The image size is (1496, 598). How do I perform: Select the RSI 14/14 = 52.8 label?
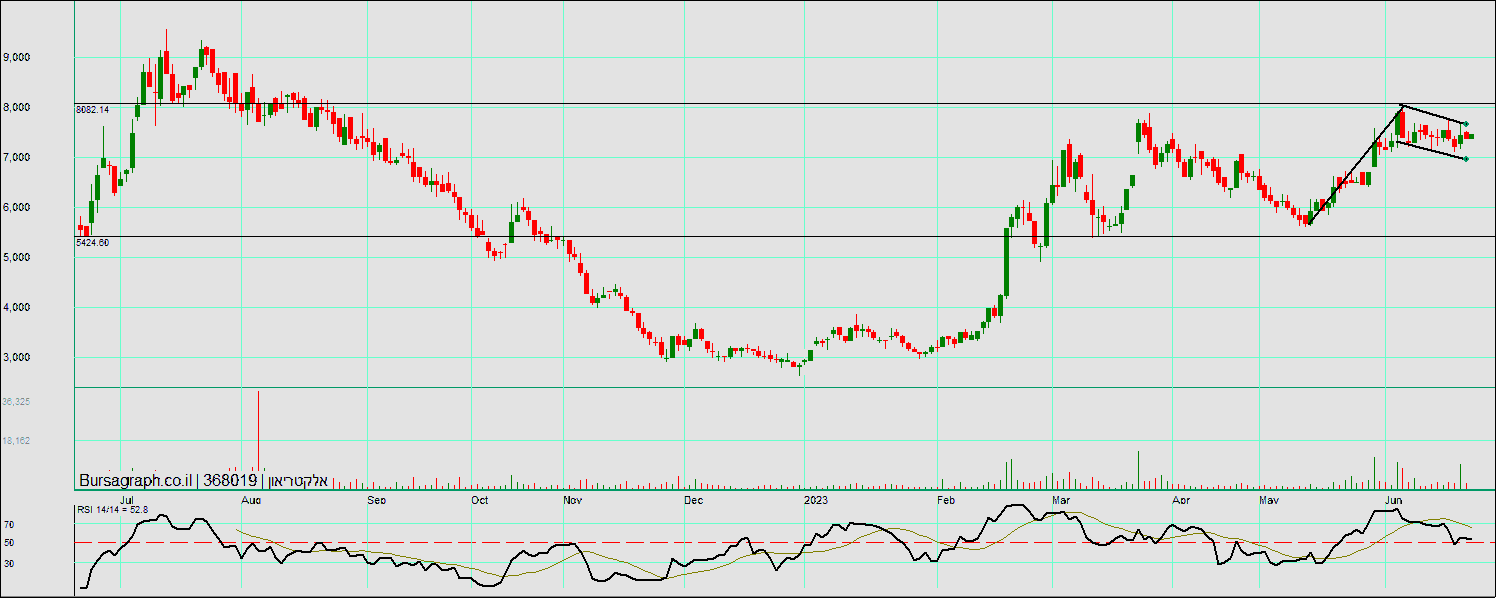point(113,510)
